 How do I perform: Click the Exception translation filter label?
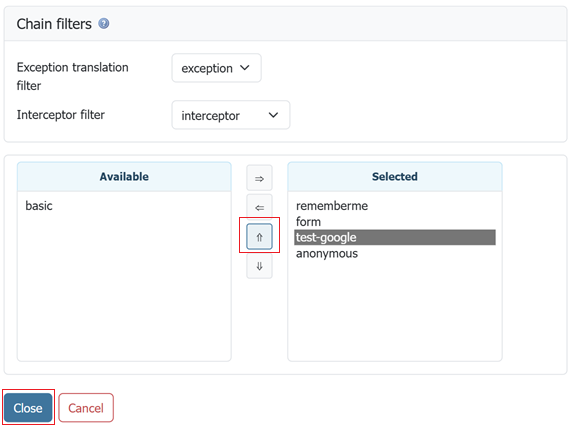73,76
